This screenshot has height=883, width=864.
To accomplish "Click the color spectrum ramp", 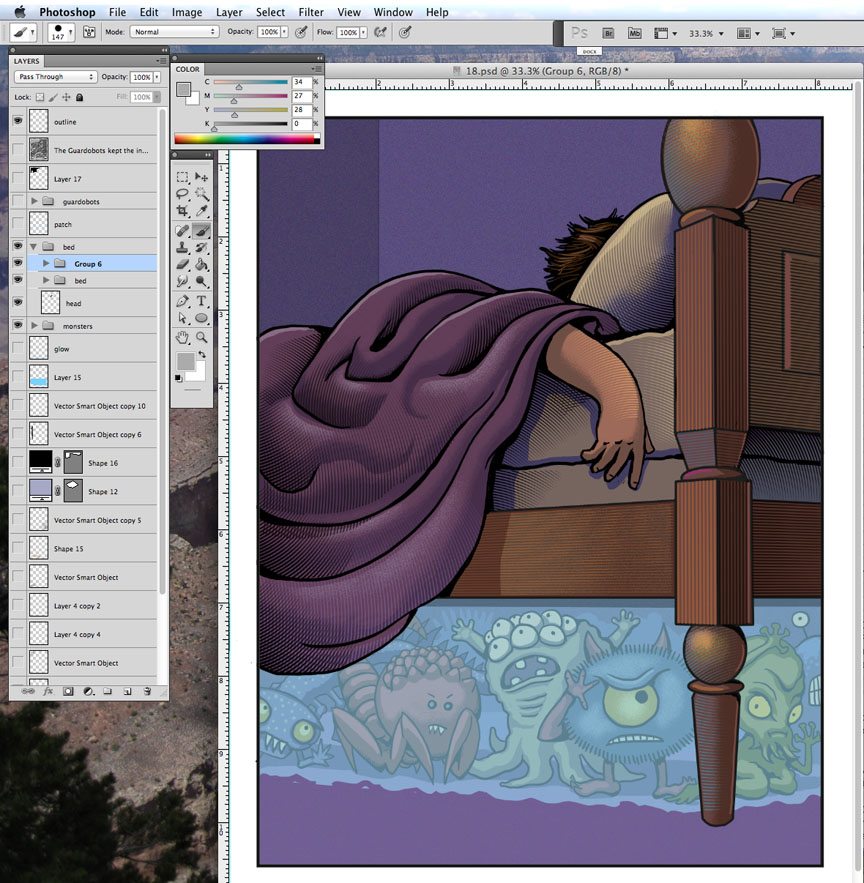I will pos(247,139).
